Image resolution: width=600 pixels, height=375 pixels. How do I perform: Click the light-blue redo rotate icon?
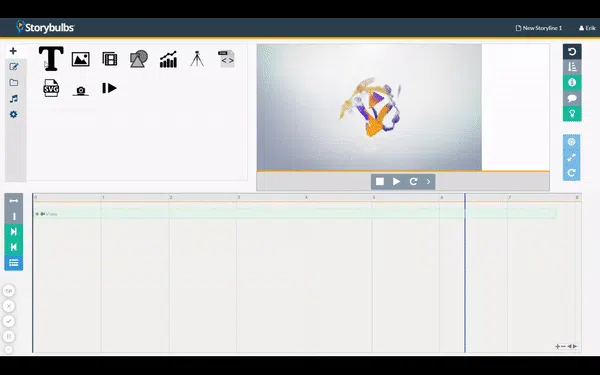571,173
